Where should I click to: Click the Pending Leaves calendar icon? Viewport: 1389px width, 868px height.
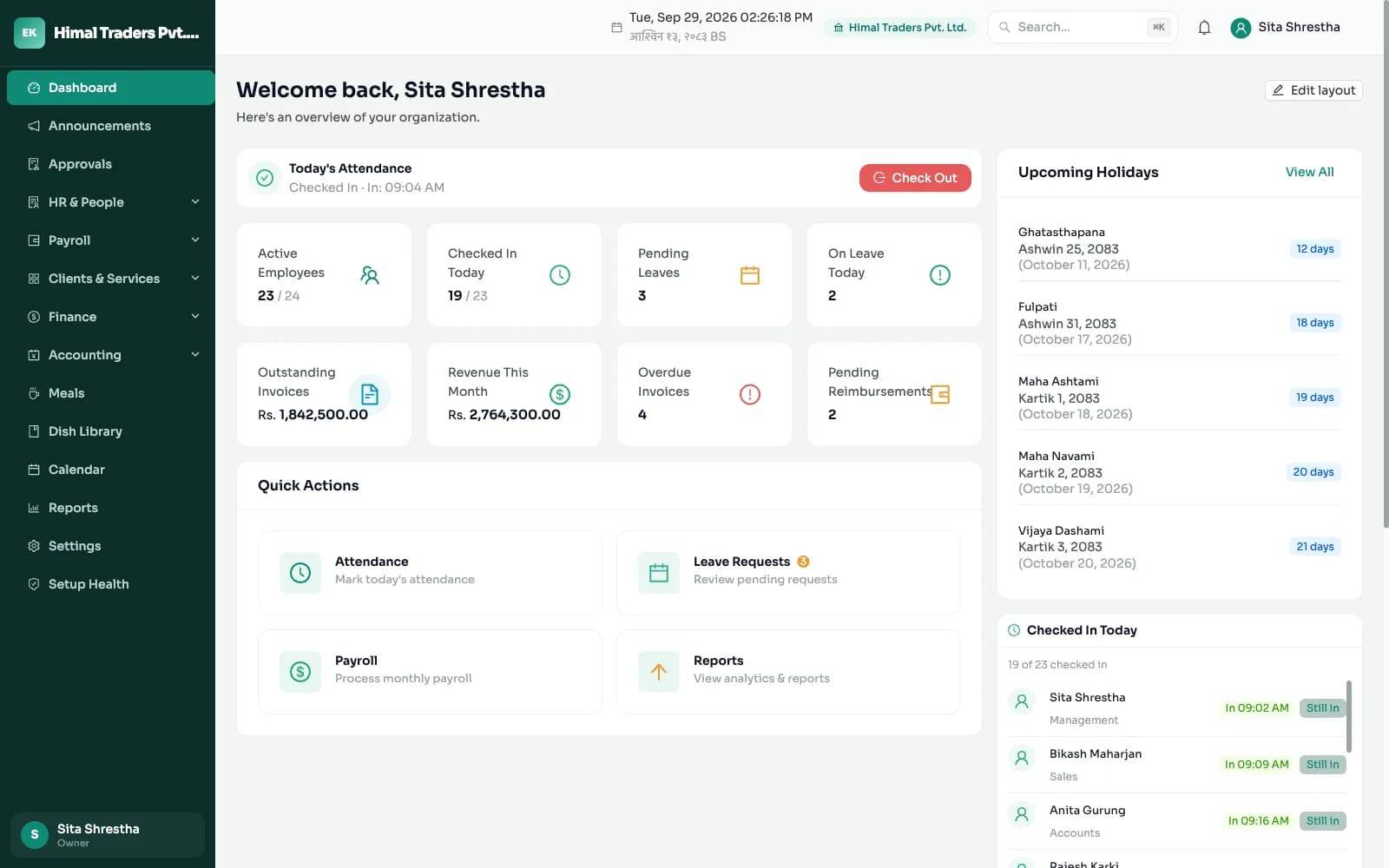[750, 275]
